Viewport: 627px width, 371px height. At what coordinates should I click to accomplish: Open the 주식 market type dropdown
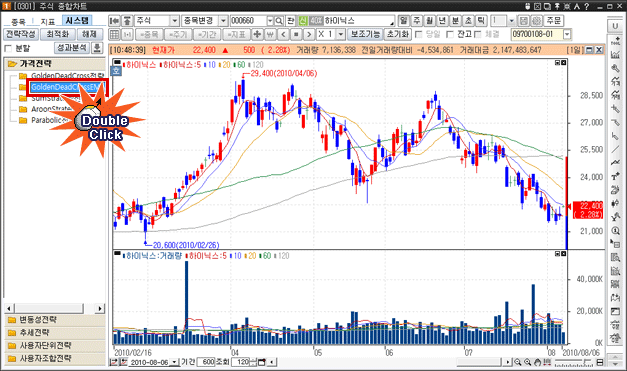175,21
